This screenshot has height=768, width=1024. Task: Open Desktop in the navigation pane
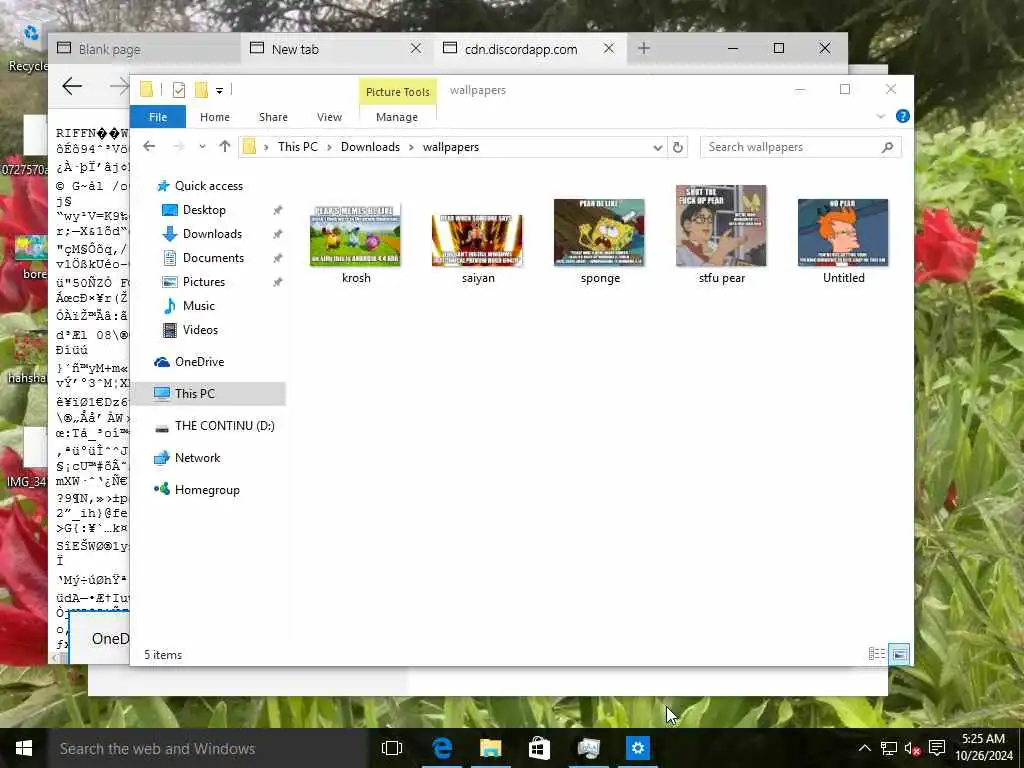pos(204,210)
